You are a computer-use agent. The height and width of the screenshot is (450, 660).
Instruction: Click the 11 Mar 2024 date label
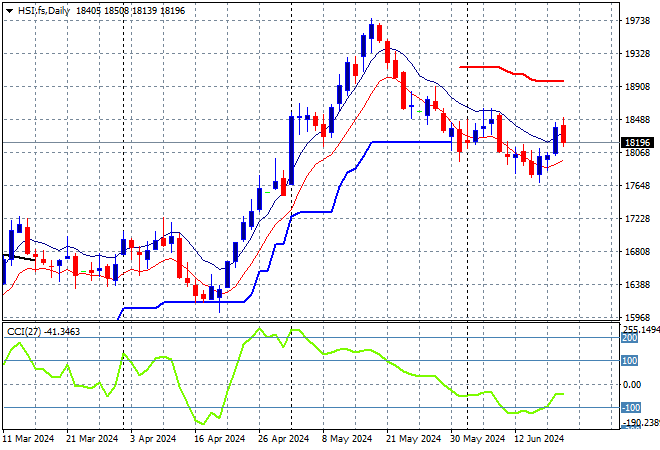[x=29, y=439]
